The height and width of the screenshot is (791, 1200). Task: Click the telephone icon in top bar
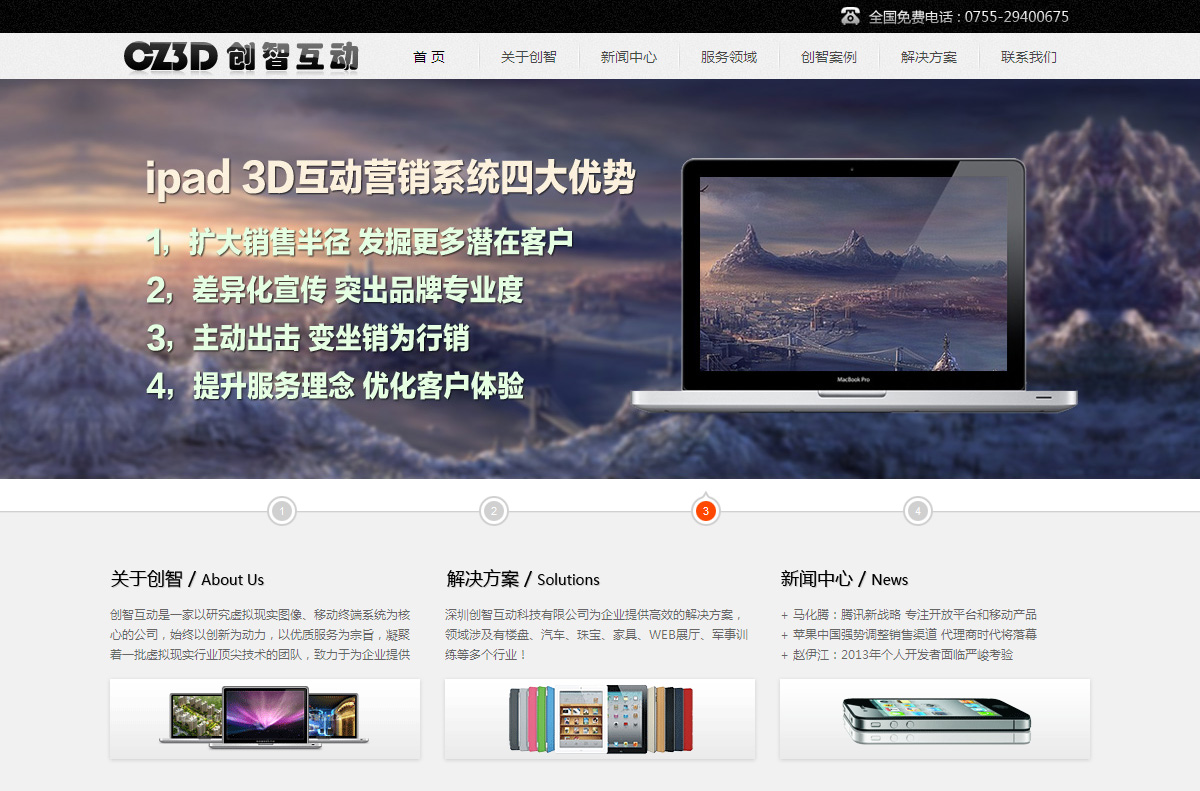coord(850,16)
